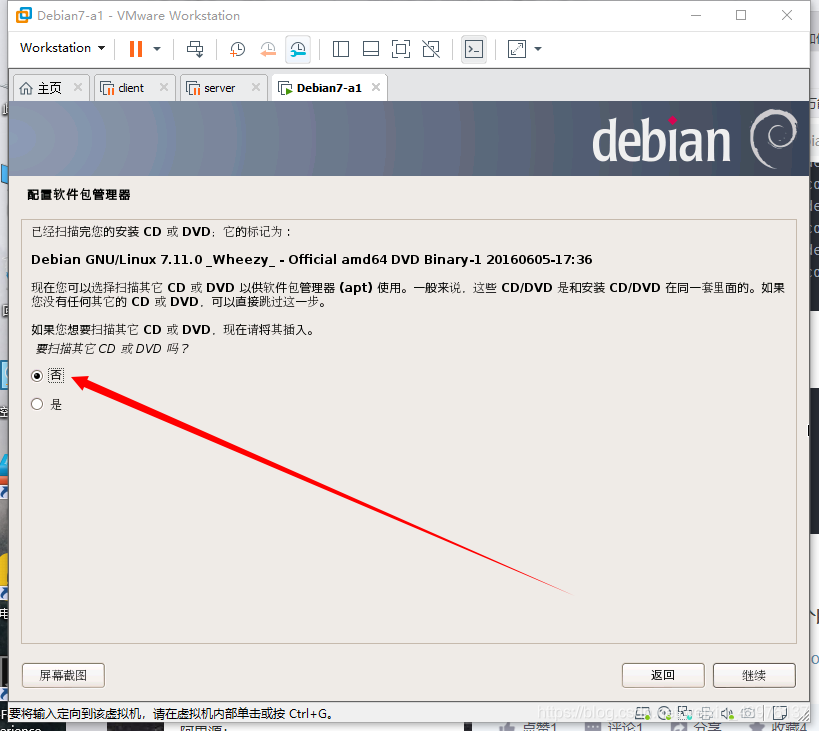Click the 返回 back button

[x=663, y=675]
